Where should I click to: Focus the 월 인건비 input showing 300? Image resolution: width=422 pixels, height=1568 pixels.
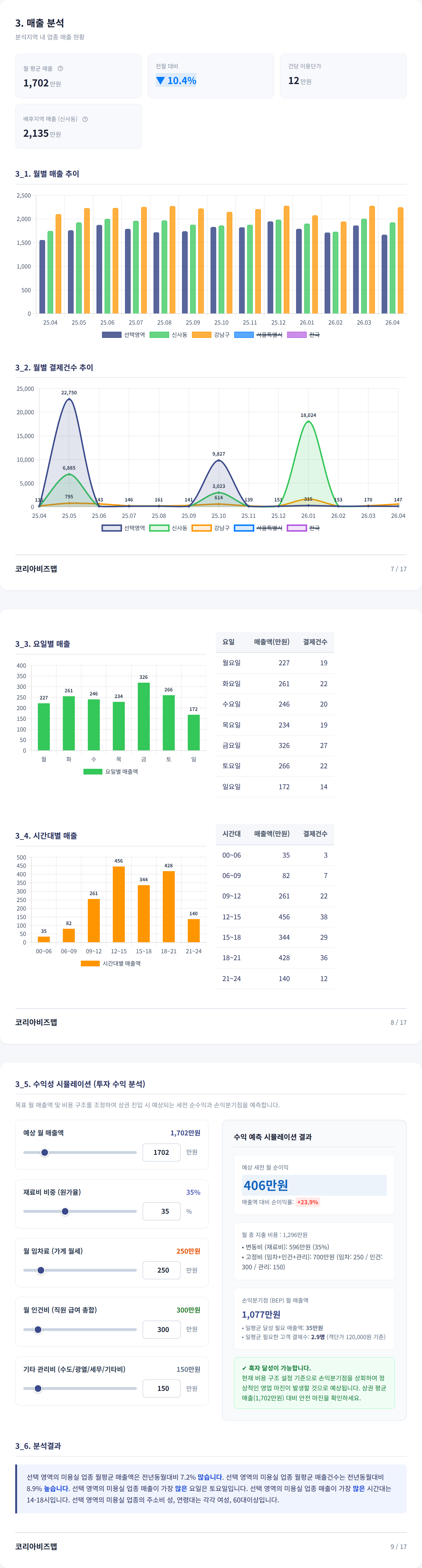pyautogui.click(x=161, y=1329)
